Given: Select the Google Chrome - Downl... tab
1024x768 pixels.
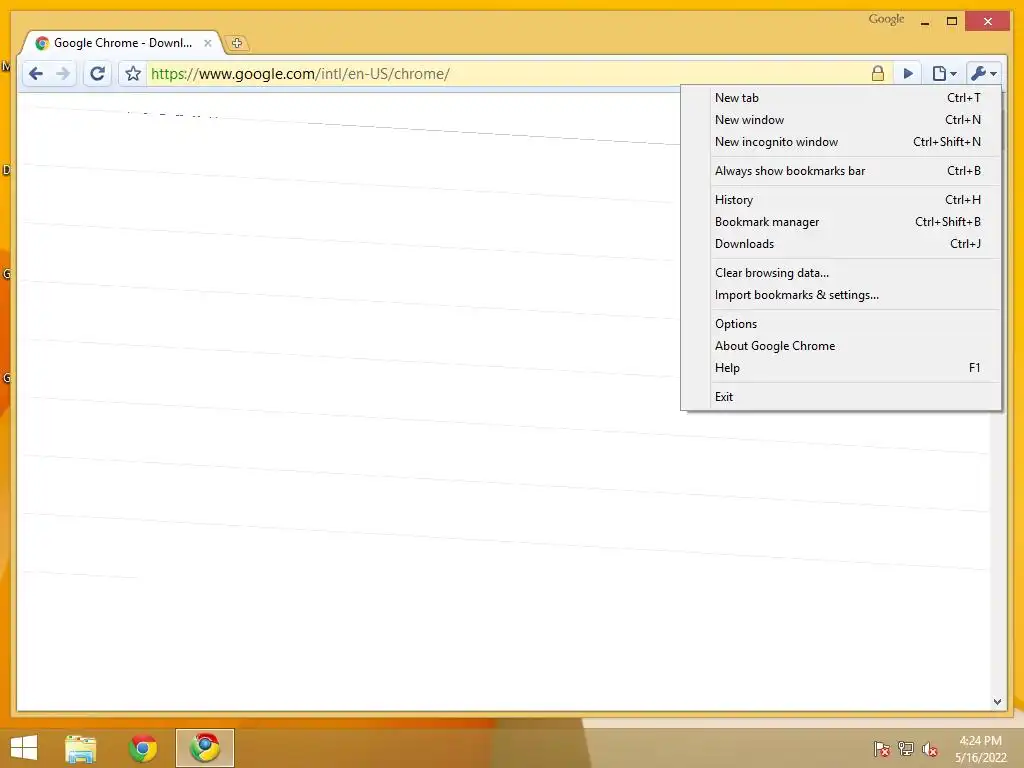Looking at the screenshot, I should click(x=123, y=43).
